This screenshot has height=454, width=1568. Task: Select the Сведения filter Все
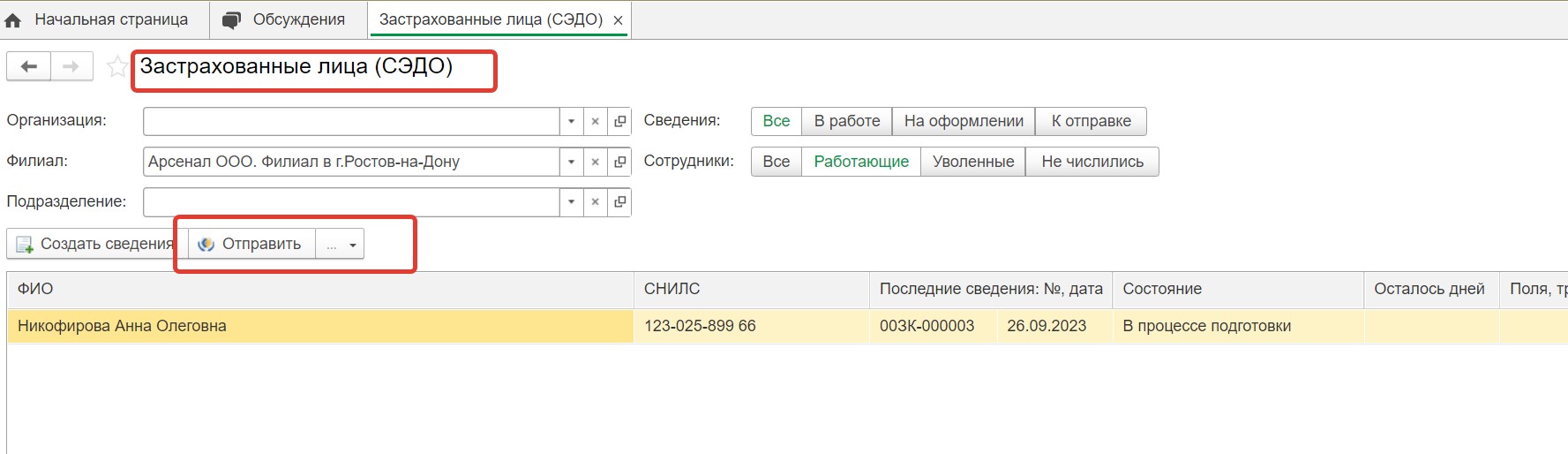click(x=776, y=121)
